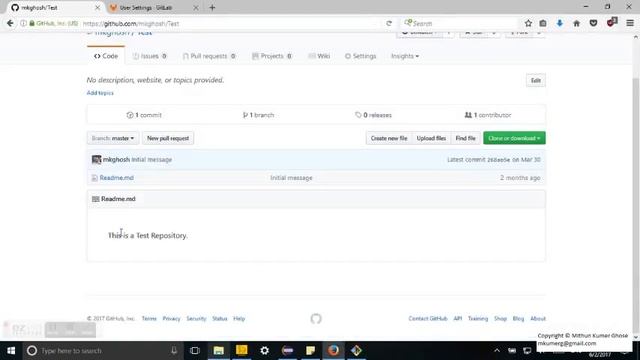Show hidden system tray icons chevron
Screen dimensions: 640x360
pyautogui.click(x=497, y=351)
